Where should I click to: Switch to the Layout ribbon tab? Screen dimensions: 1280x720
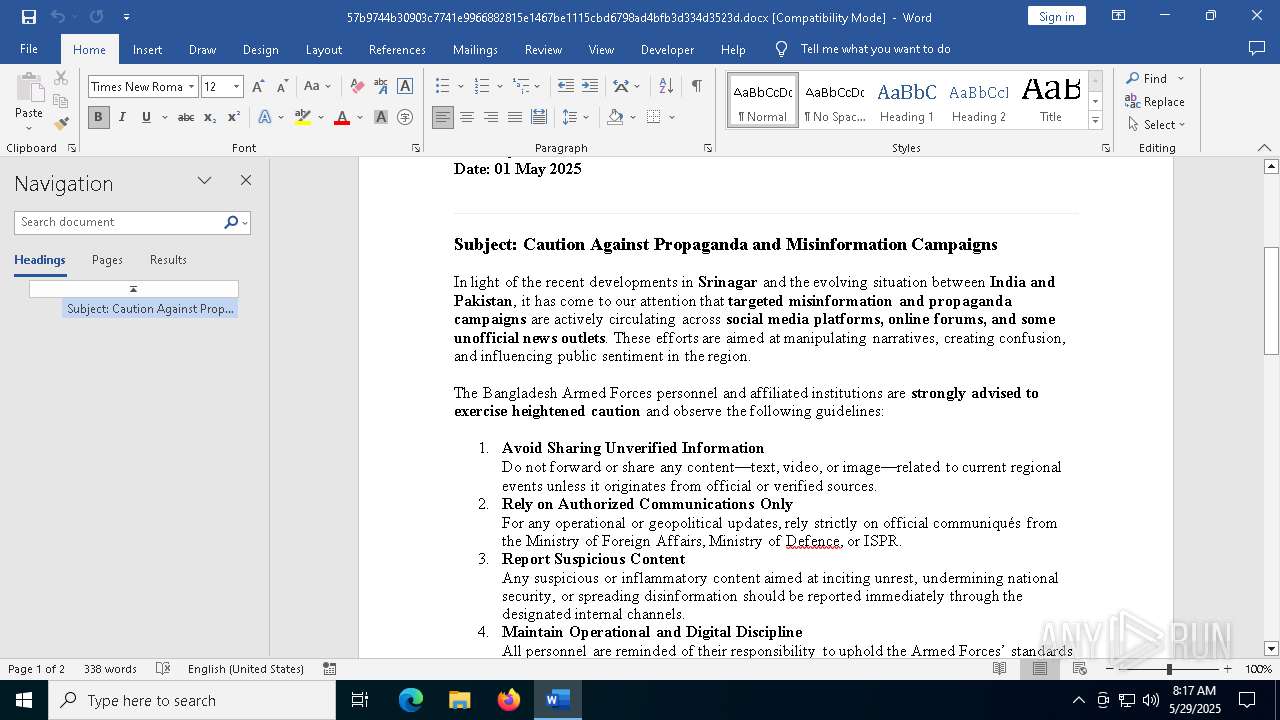(x=323, y=49)
